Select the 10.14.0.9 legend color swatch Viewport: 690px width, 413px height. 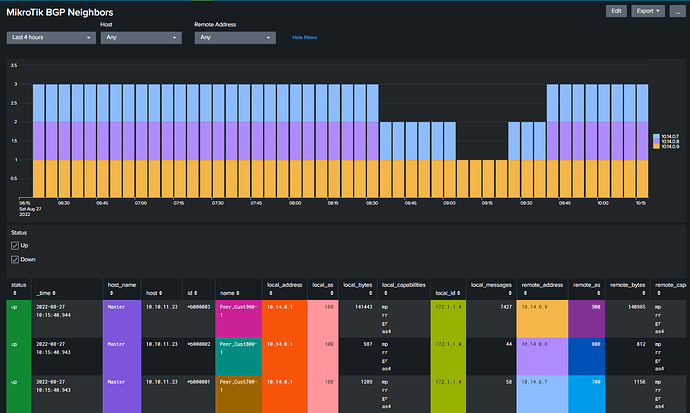(656, 146)
